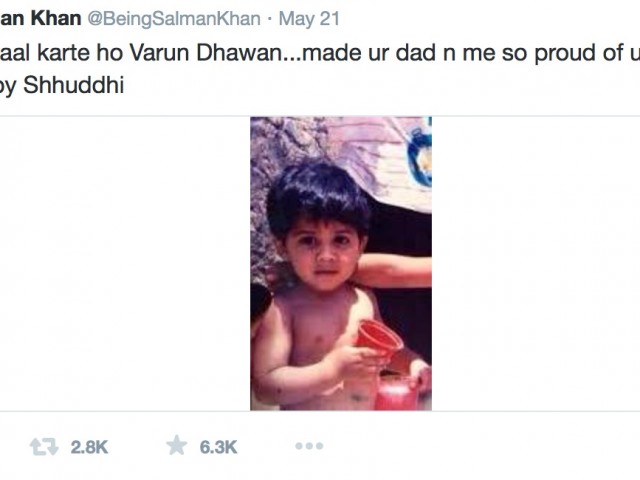The image size is (640, 480).
Task: Open the more options ellipsis menu
Action: 309,446
